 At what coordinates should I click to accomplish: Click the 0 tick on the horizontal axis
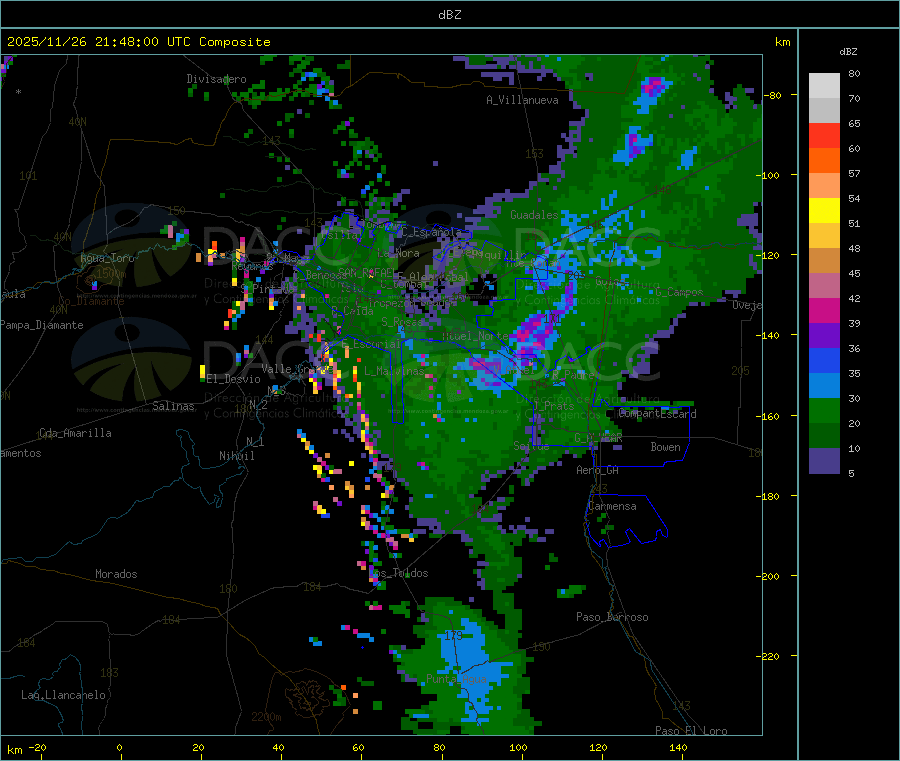(x=119, y=747)
